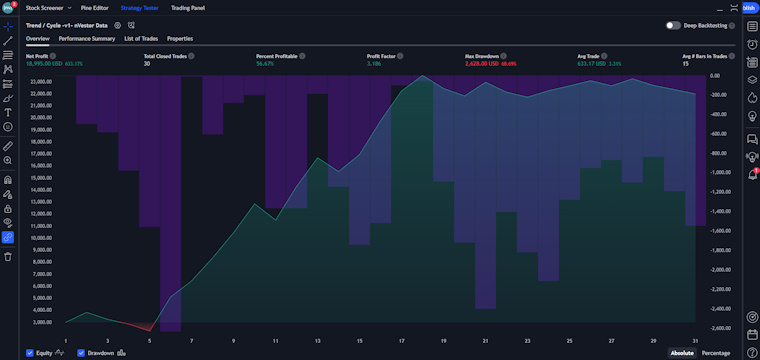Show info for Avg Trade
The width and height of the screenshot is (760, 360).
pos(603,56)
